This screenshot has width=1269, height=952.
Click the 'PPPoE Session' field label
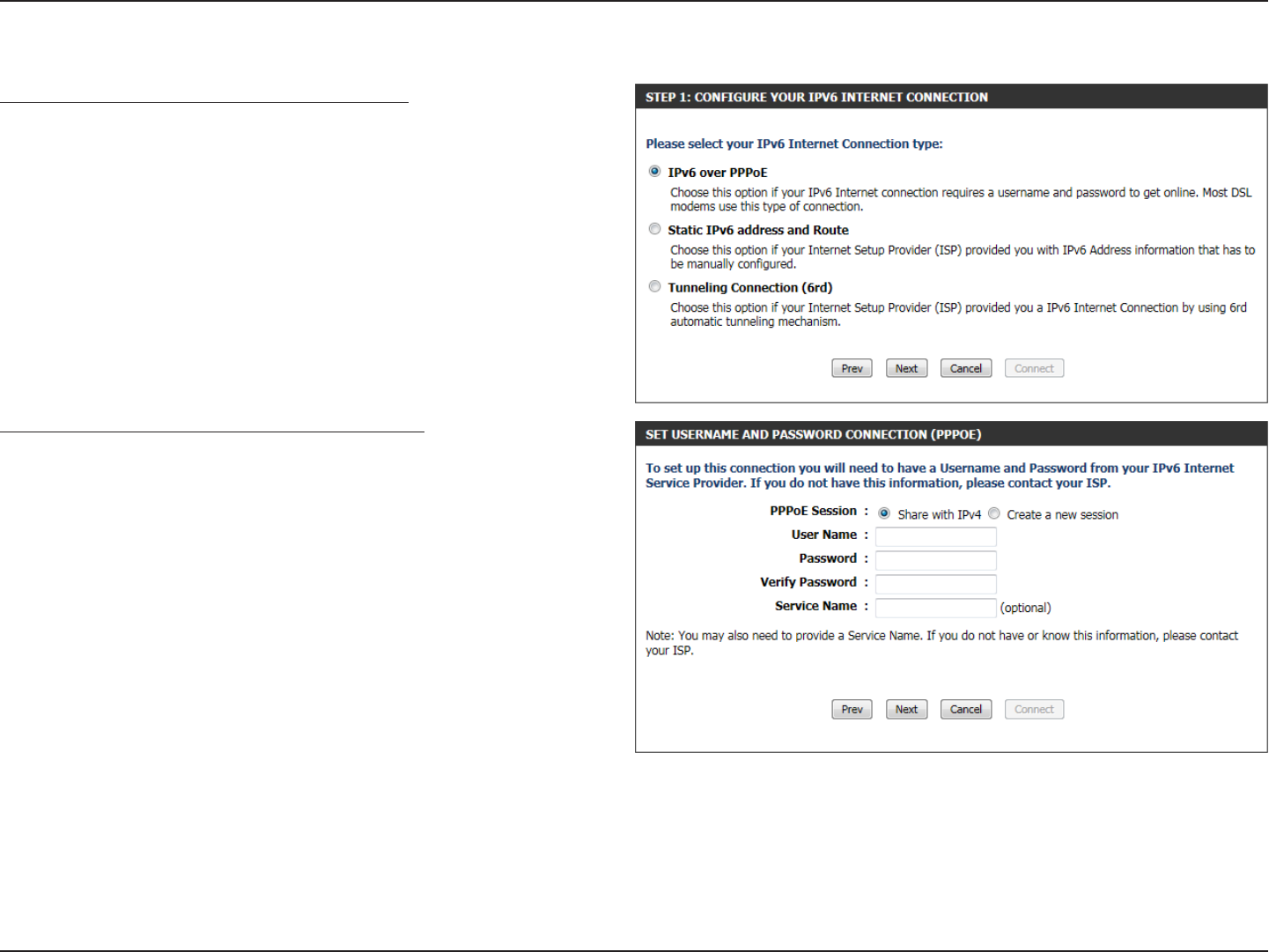coord(813,511)
